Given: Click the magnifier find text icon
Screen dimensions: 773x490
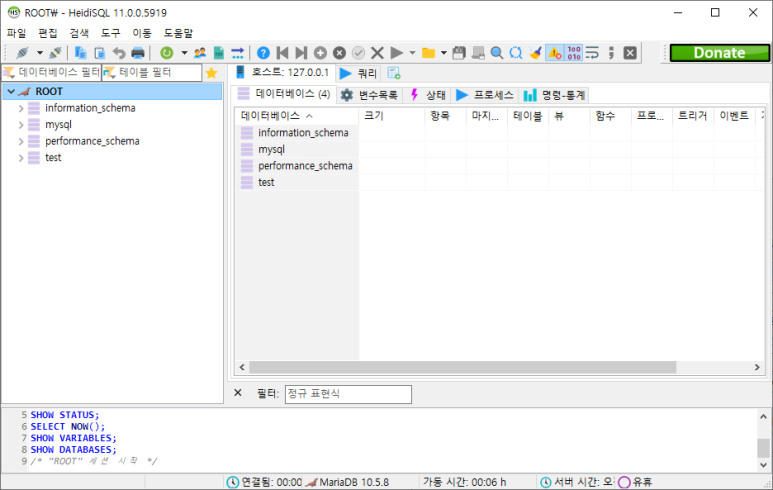Looking at the screenshot, I should pyautogui.click(x=497, y=53).
